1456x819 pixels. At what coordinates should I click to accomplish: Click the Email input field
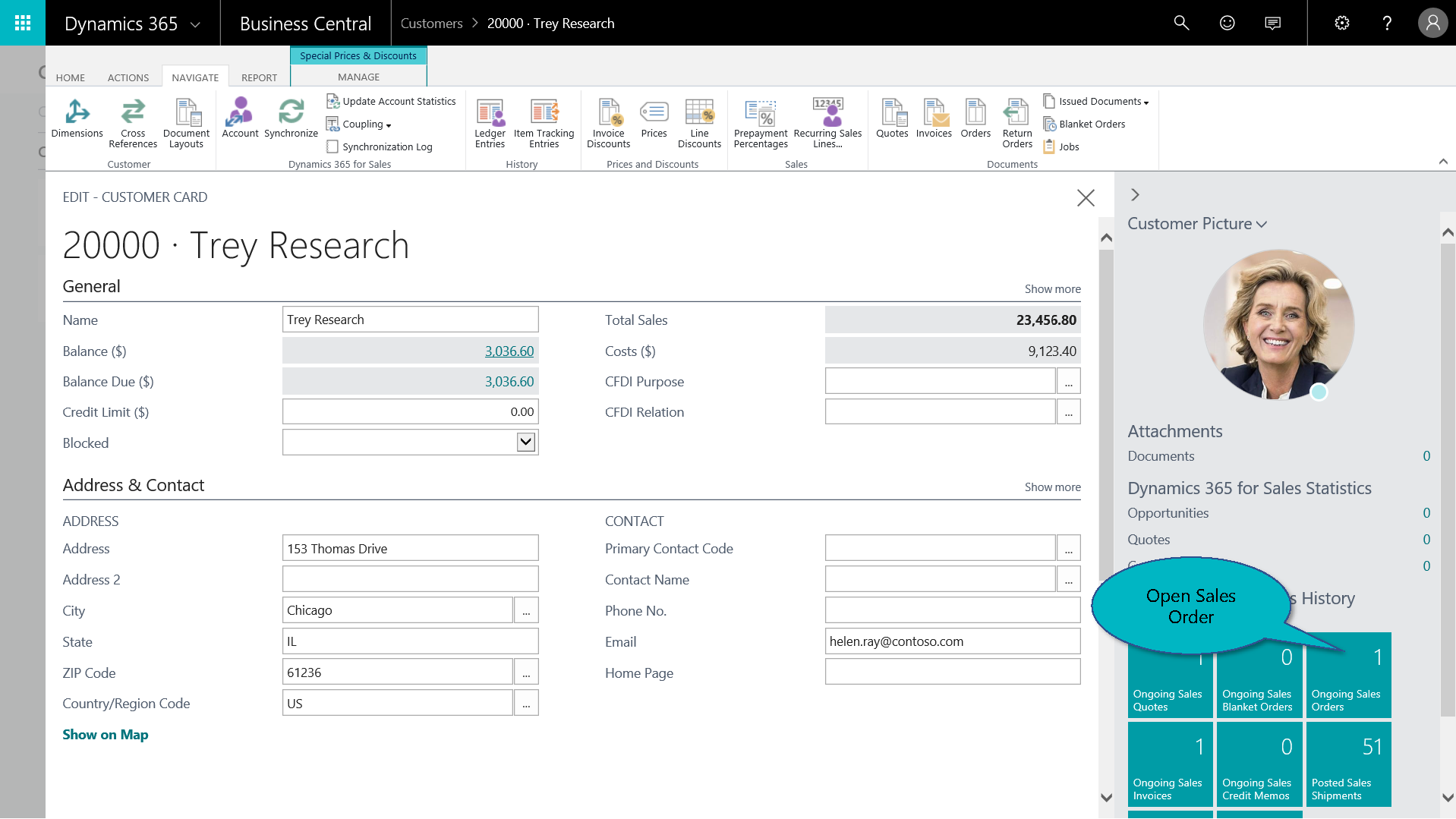click(952, 641)
